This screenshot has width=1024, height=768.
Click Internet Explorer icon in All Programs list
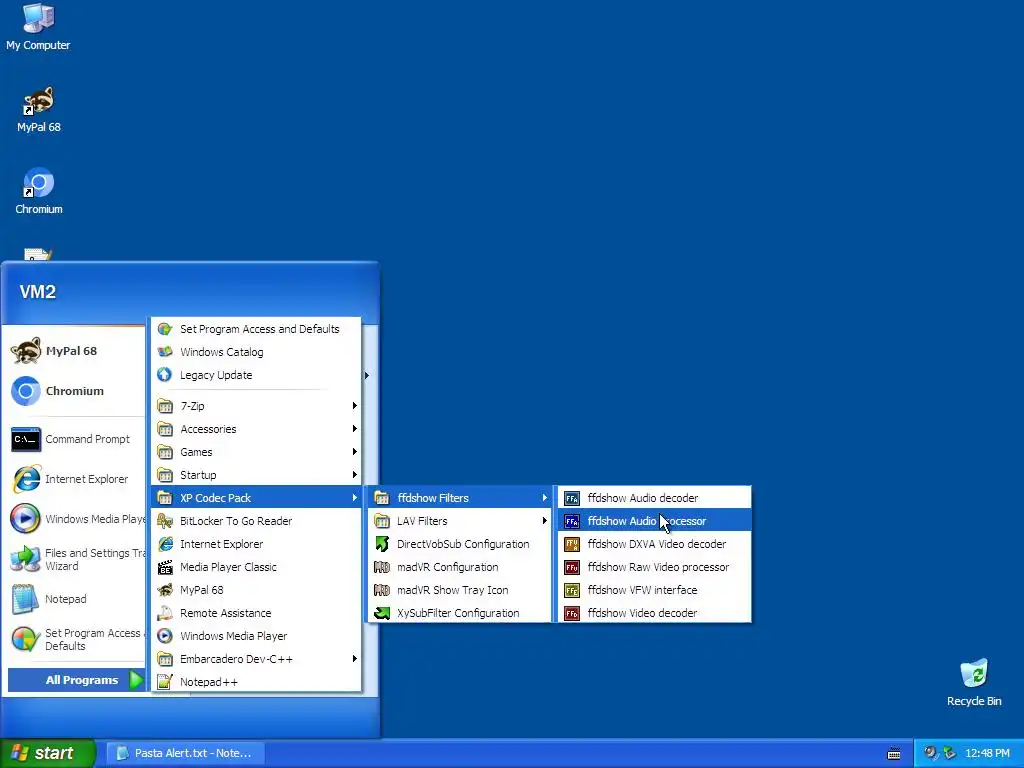[165, 543]
